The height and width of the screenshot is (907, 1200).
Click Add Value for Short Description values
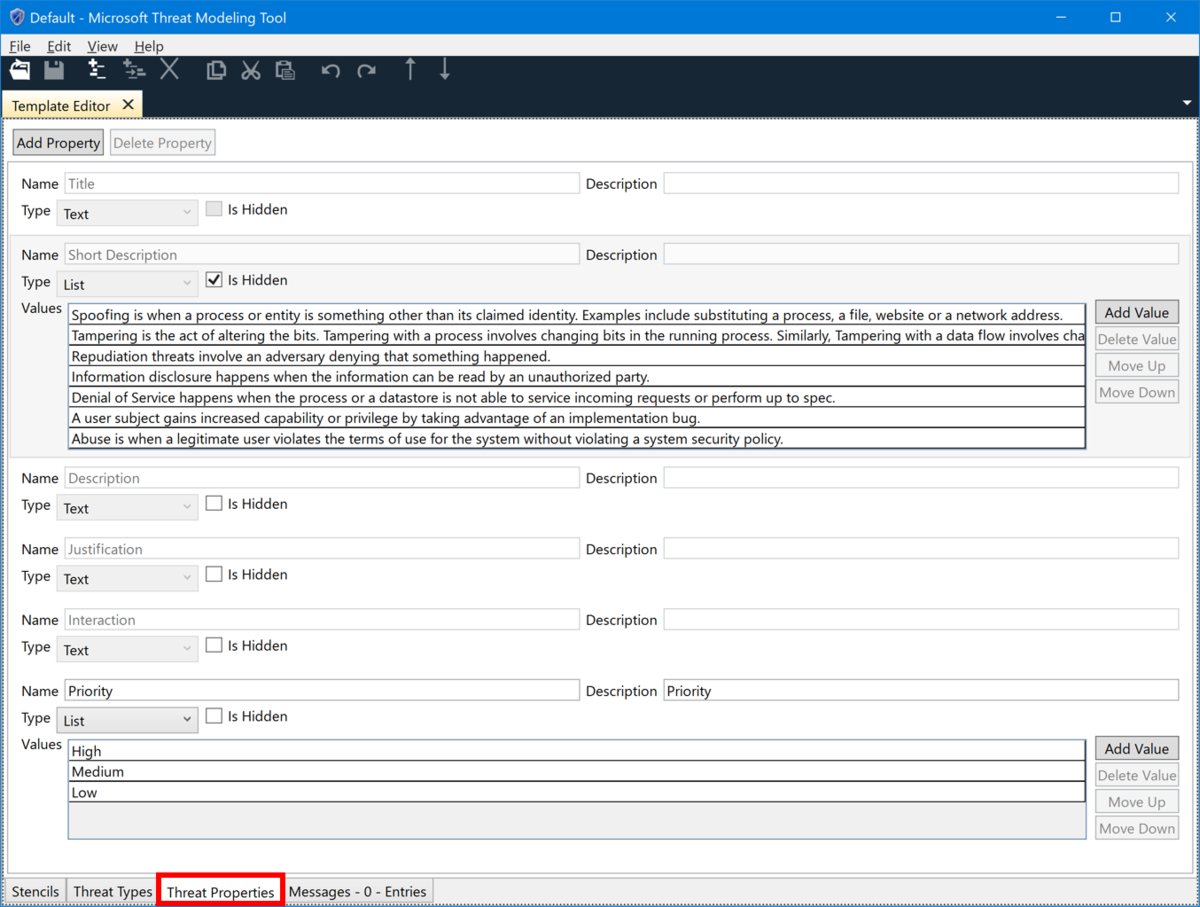1137,313
